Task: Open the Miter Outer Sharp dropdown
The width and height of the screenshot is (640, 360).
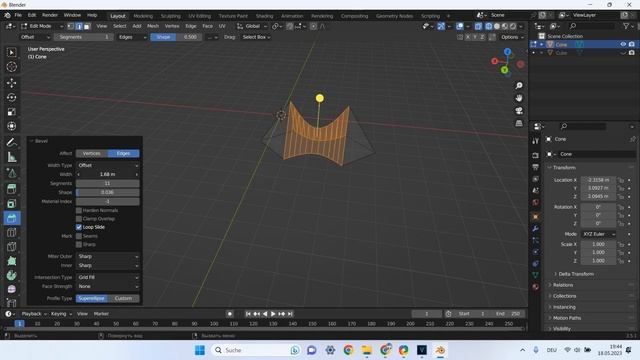Action: (x=108, y=256)
